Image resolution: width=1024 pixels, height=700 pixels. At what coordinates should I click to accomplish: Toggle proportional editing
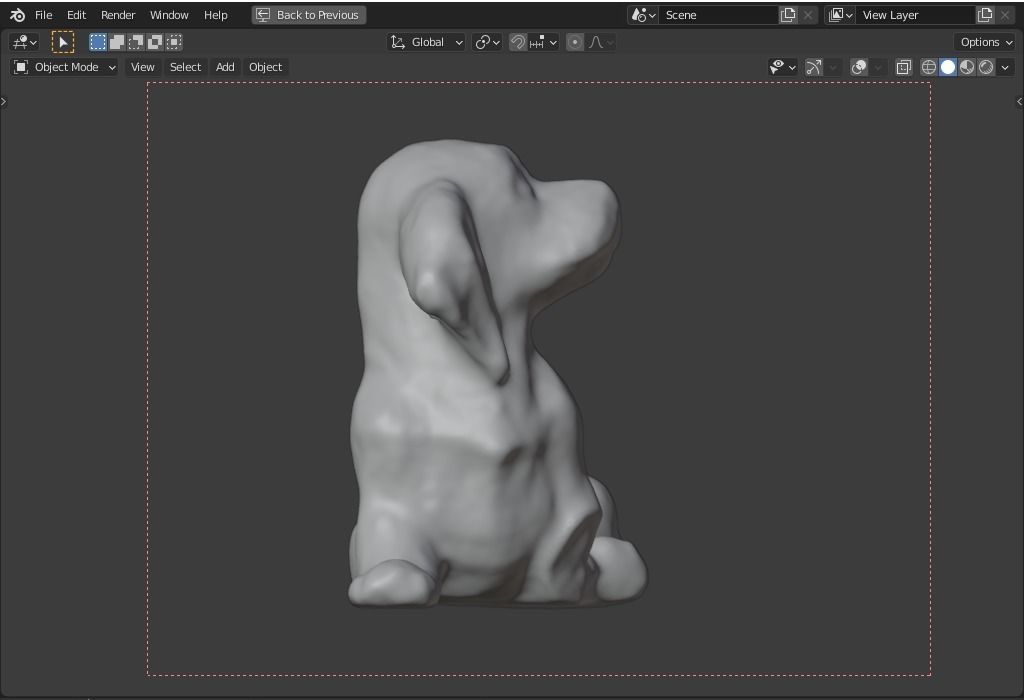click(575, 42)
